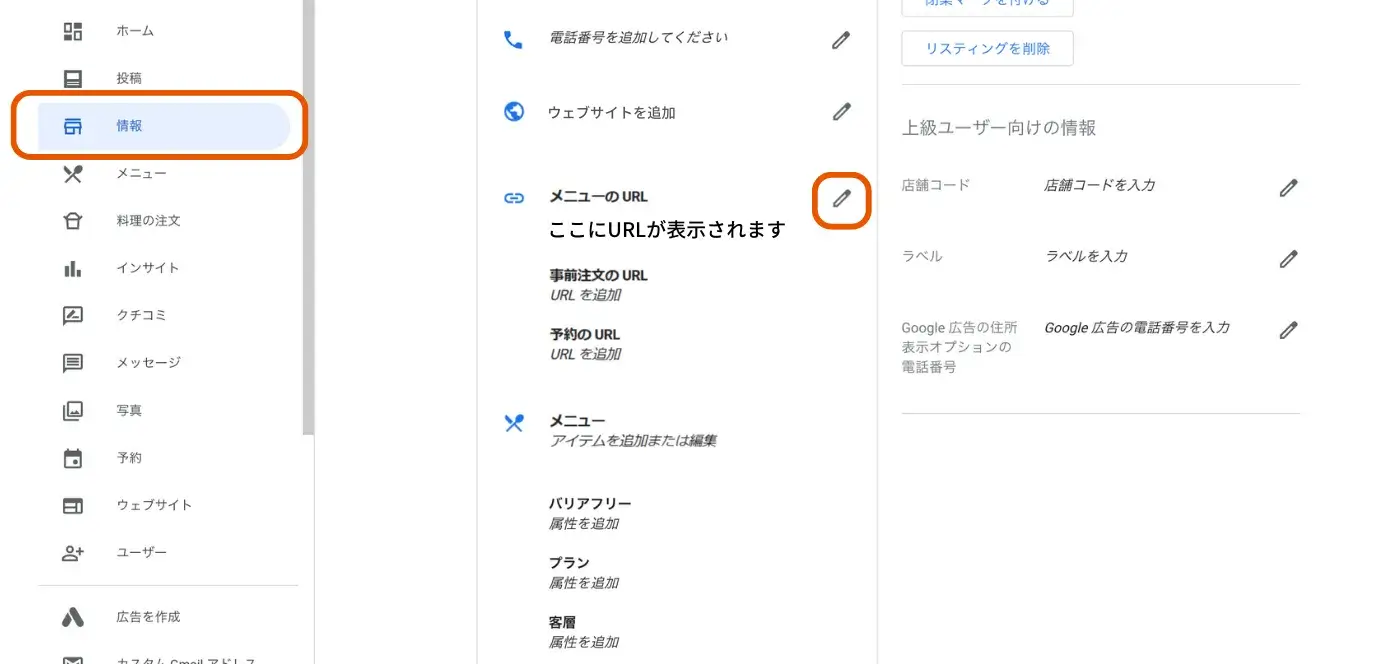1400x664 pixels.
Task: Open 写真 in the sidebar
Action: (x=129, y=410)
